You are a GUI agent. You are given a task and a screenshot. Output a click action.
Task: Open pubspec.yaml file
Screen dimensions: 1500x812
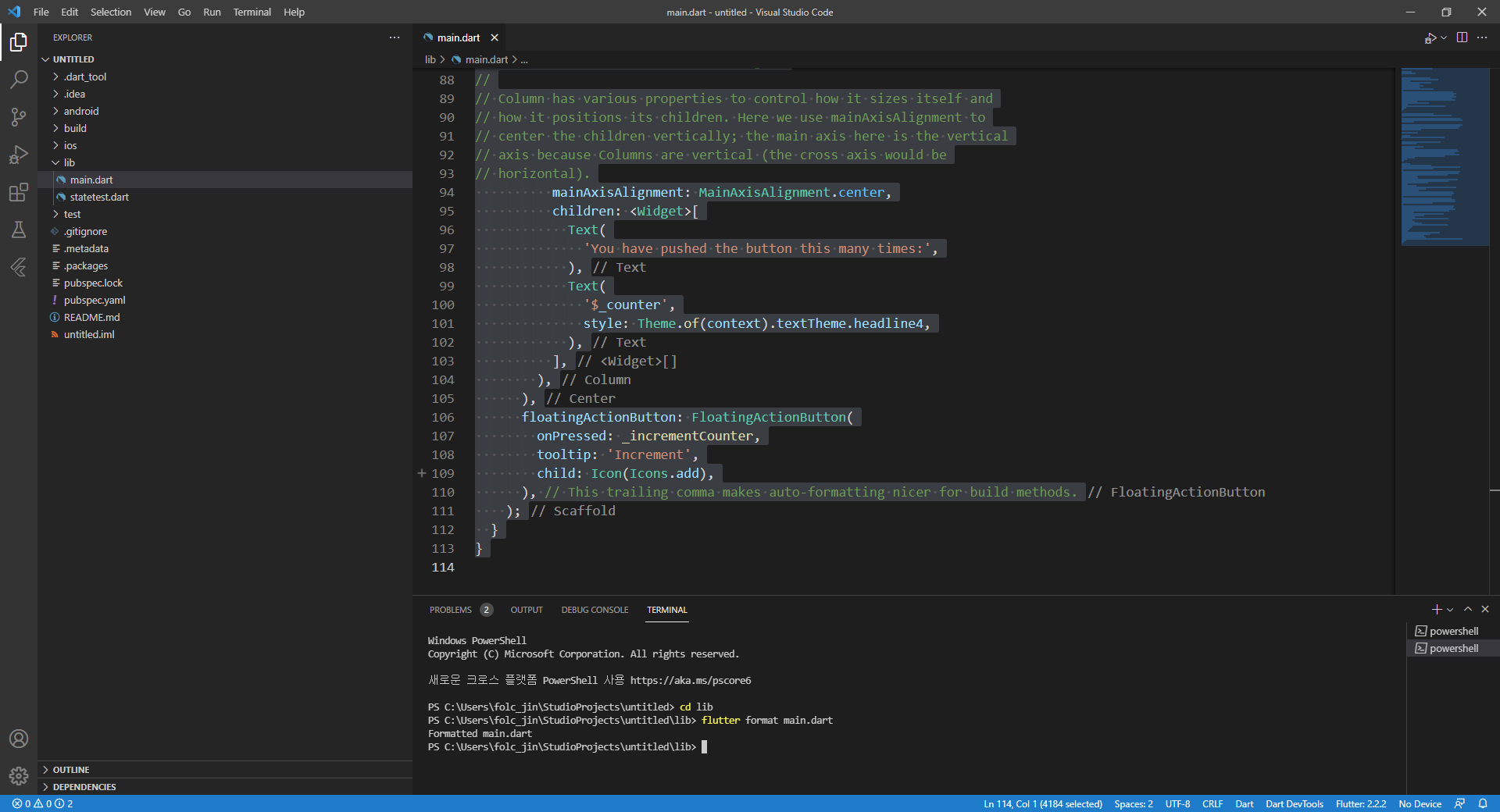(x=95, y=300)
